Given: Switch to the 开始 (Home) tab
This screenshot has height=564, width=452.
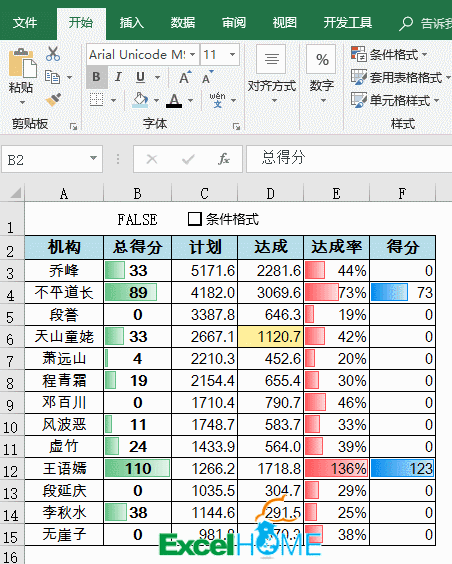Looking at the screenshot, I should 81,23.
